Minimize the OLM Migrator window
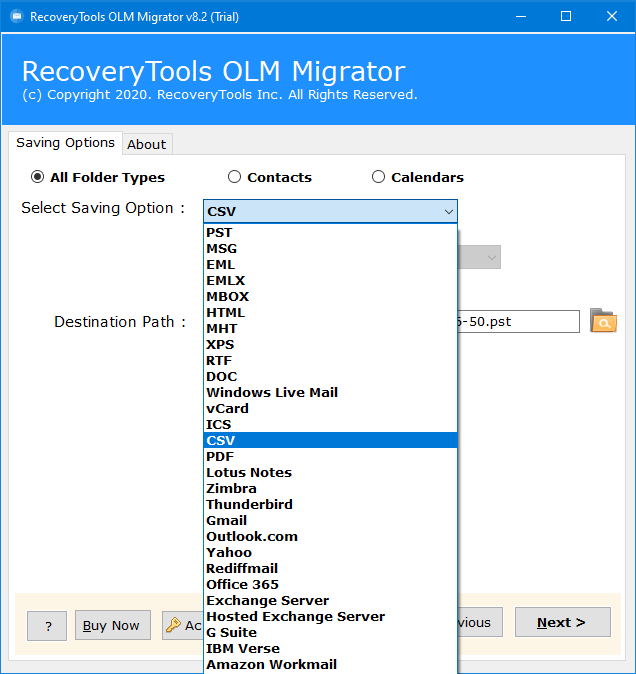 [521, 16]
